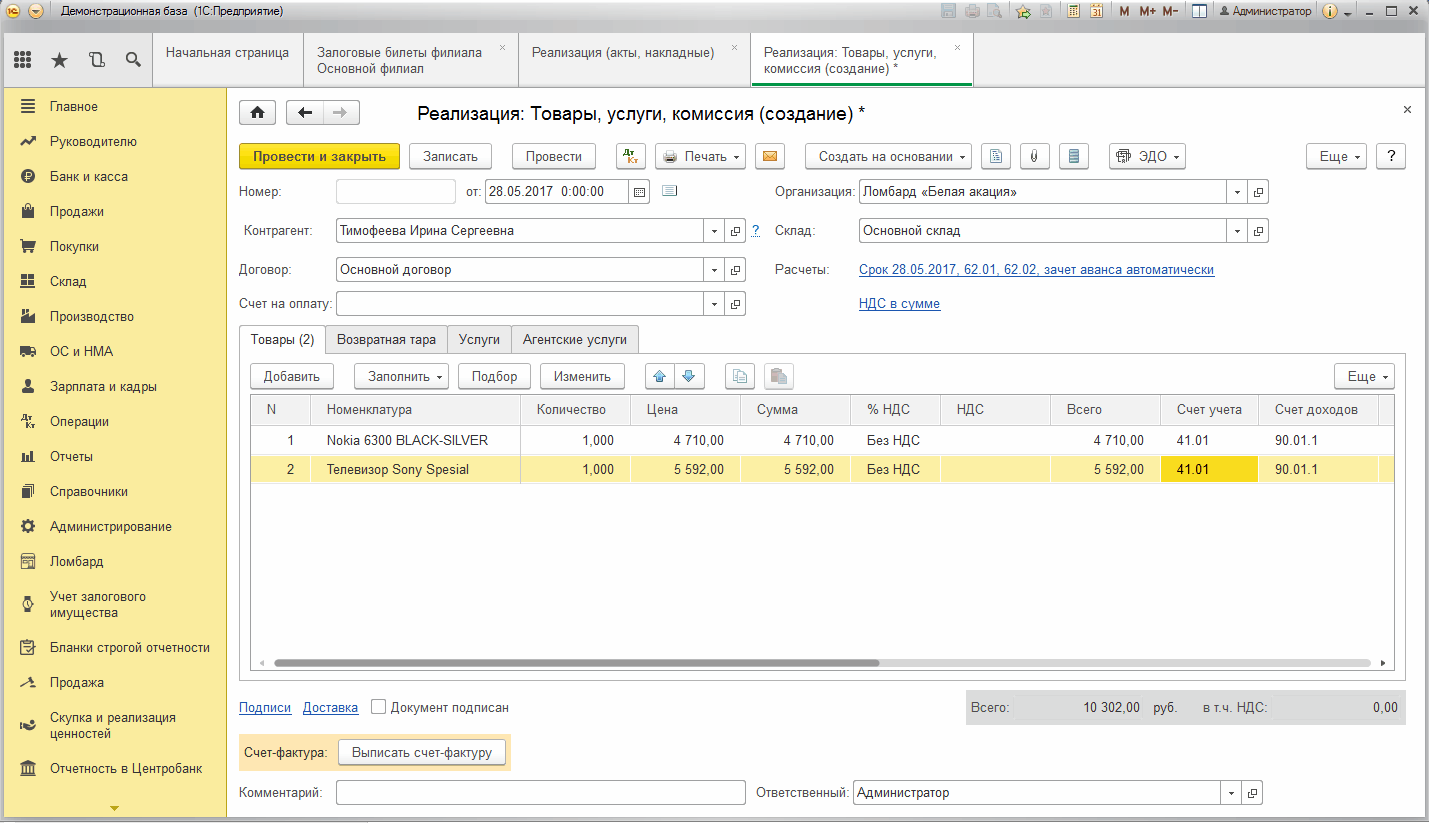Screen dimensions: 1429x823
Task: Select the Nokia 6300 BLACK-SILVER cell
Action: [416, 440]
